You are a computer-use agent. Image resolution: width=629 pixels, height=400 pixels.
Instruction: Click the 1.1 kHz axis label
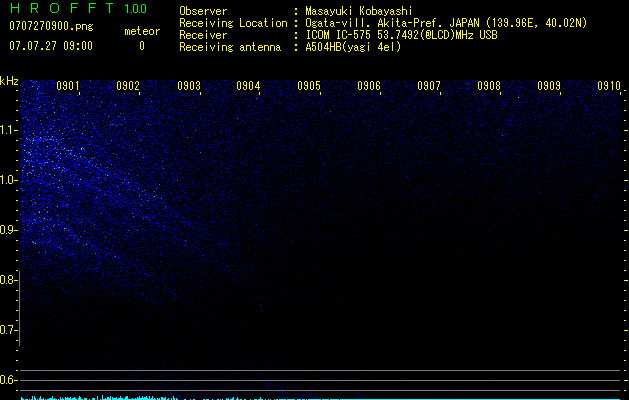[9, 130]
